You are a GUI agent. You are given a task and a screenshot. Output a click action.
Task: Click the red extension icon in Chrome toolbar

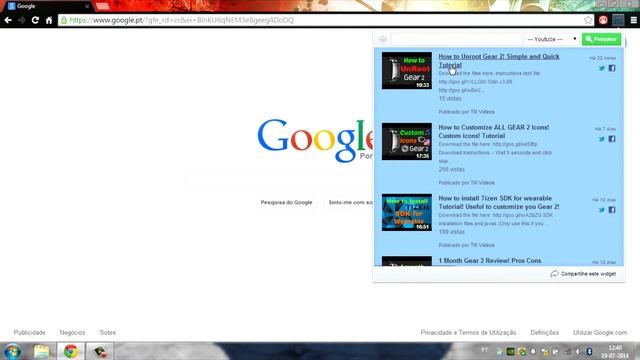(603, 20)
